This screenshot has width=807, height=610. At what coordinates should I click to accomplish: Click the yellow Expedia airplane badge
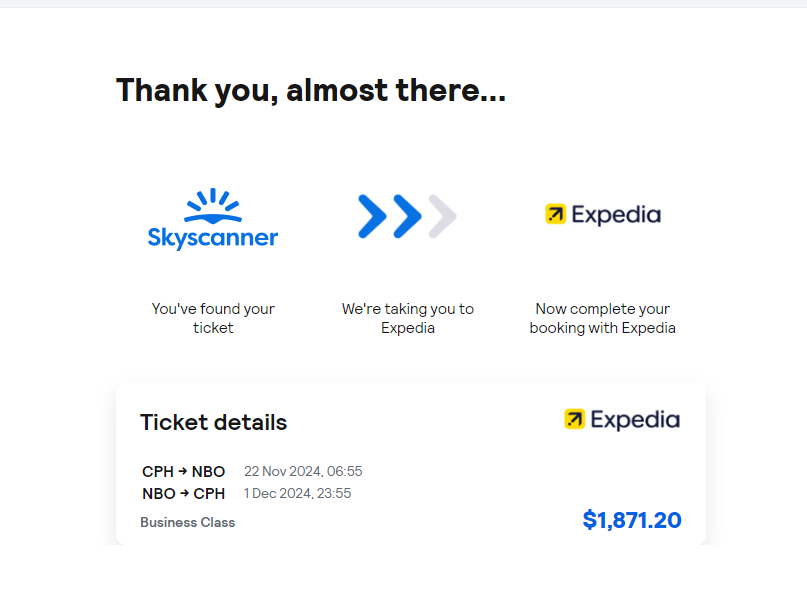click(x=554, y=213)
